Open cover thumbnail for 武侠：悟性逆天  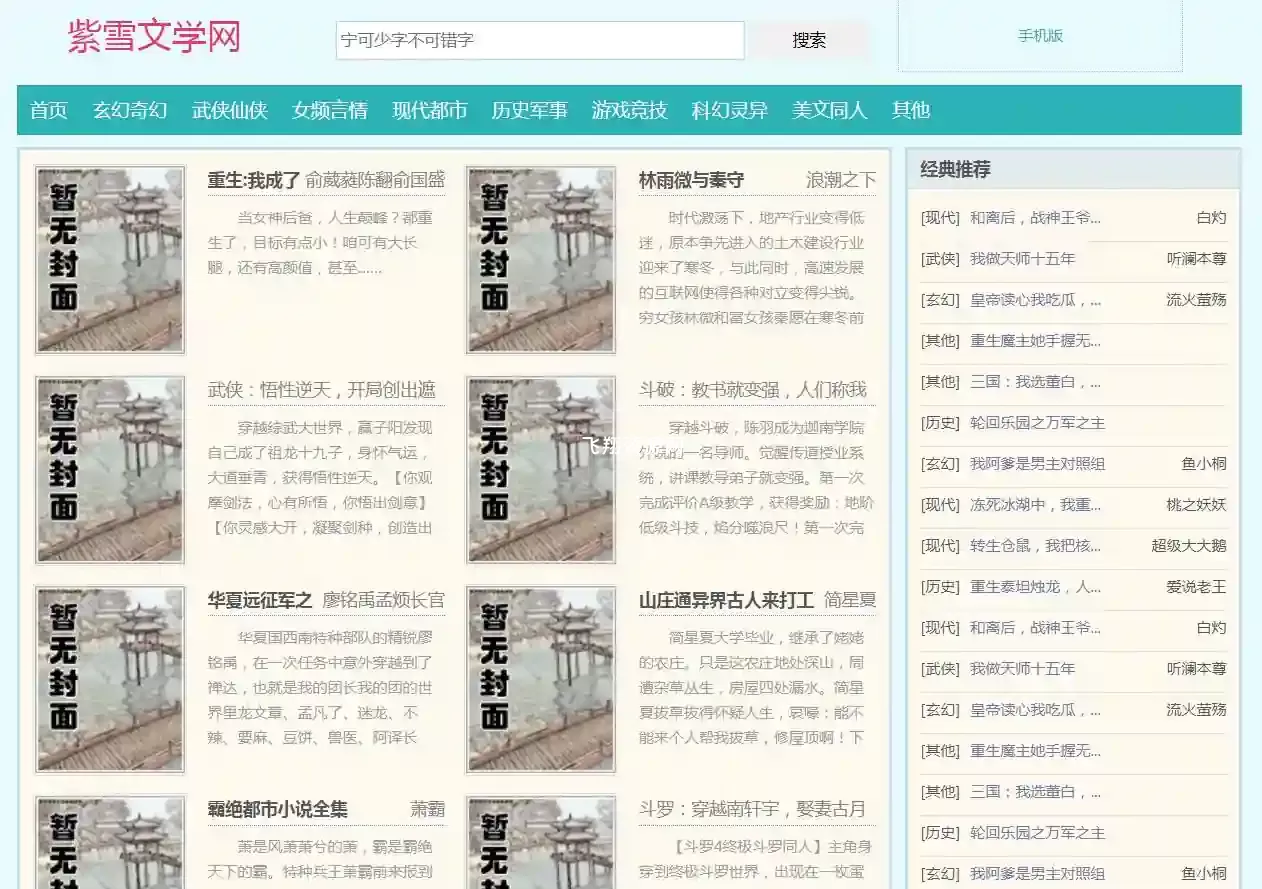[x=110, y=470]
